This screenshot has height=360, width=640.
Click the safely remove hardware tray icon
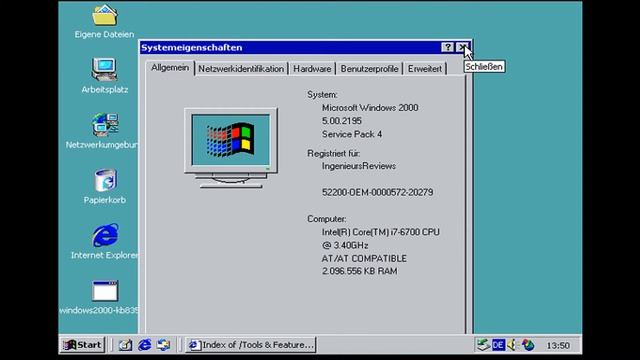[483, 345]
